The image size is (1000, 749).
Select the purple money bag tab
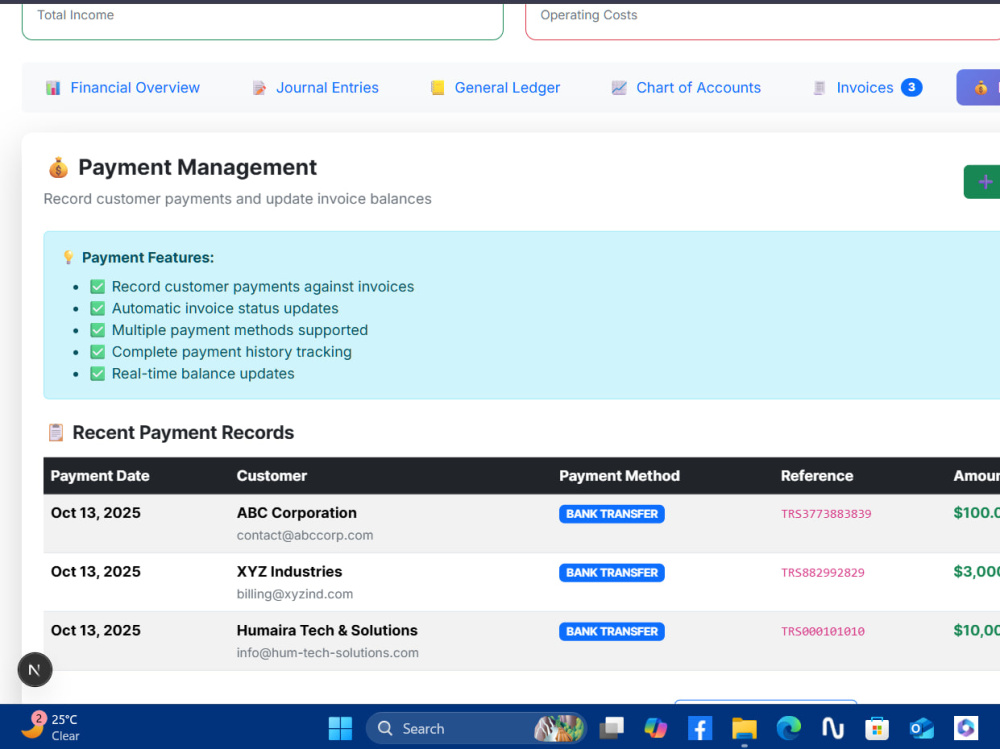click(979, 87)
